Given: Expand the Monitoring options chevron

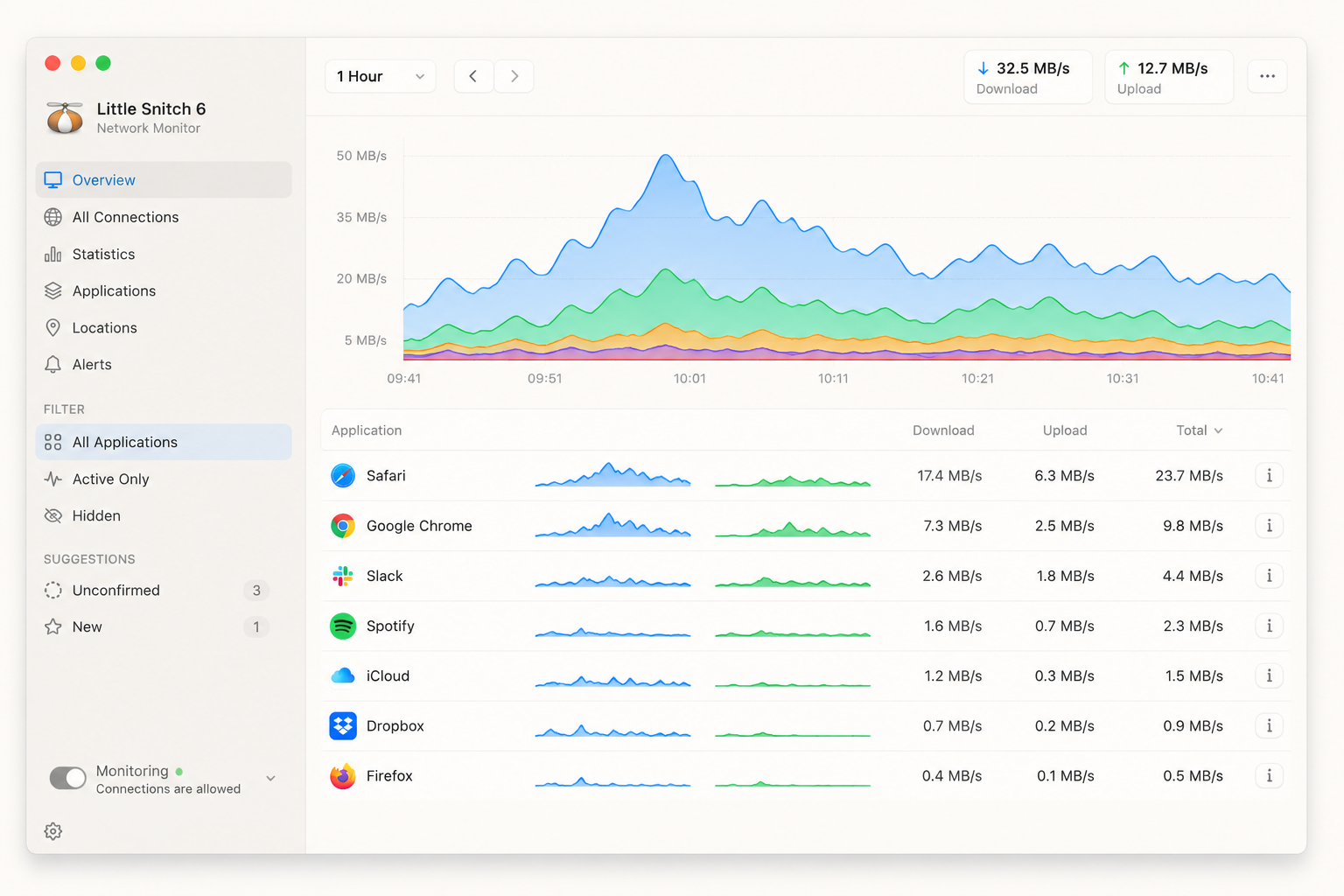Looking at the screenshot, I should pos(271,779).
